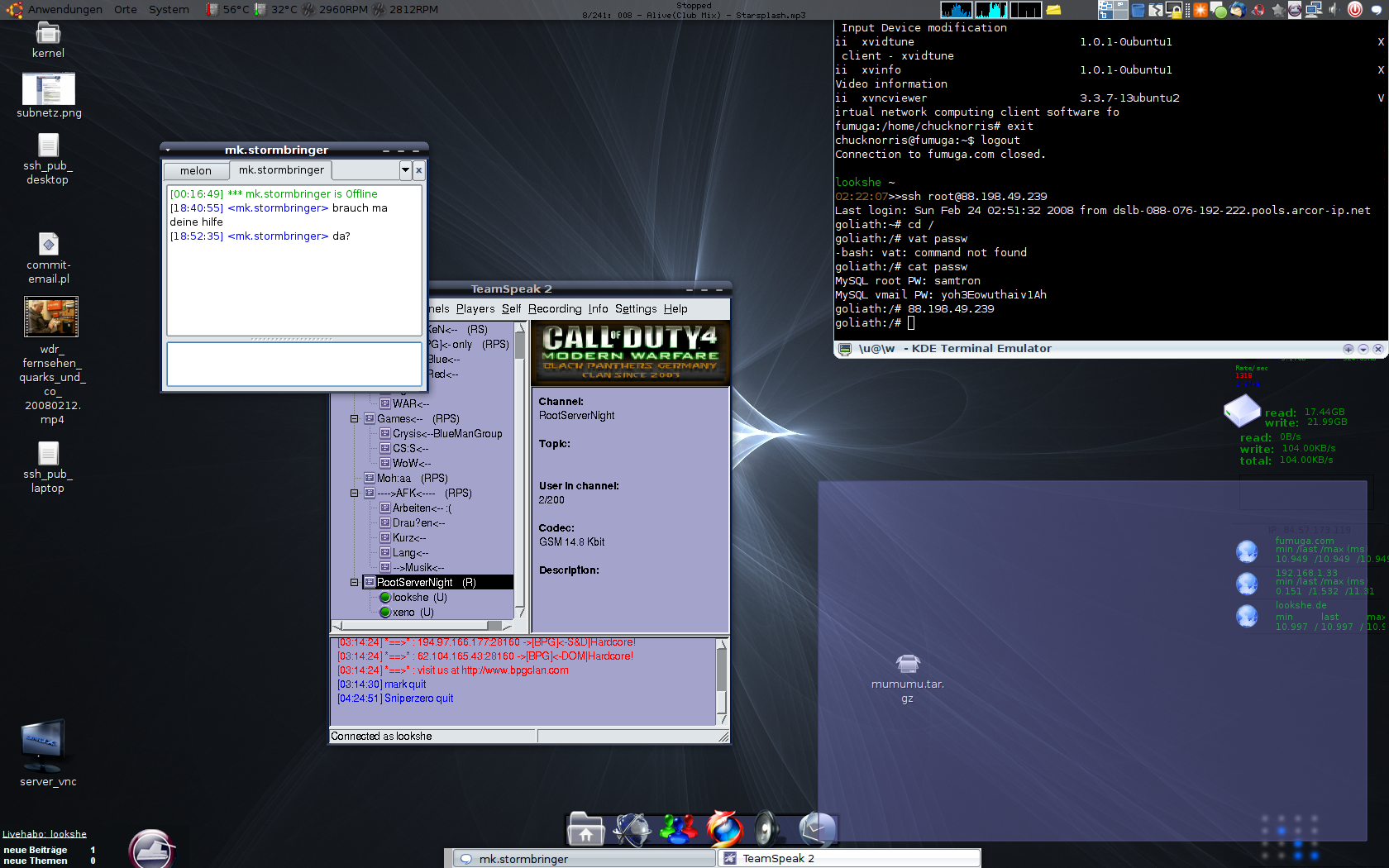Open the Players menu in TeamSpeak
This screenshot has width=1389, height=868.
point(475,309)
